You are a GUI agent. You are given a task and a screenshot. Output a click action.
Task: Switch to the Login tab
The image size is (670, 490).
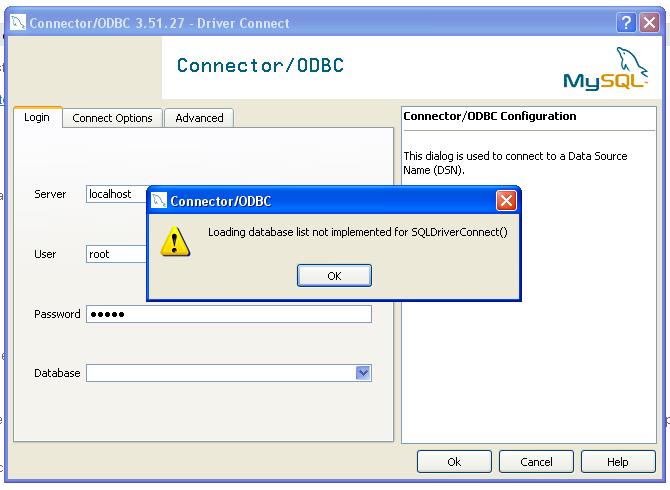click(37, 117)
